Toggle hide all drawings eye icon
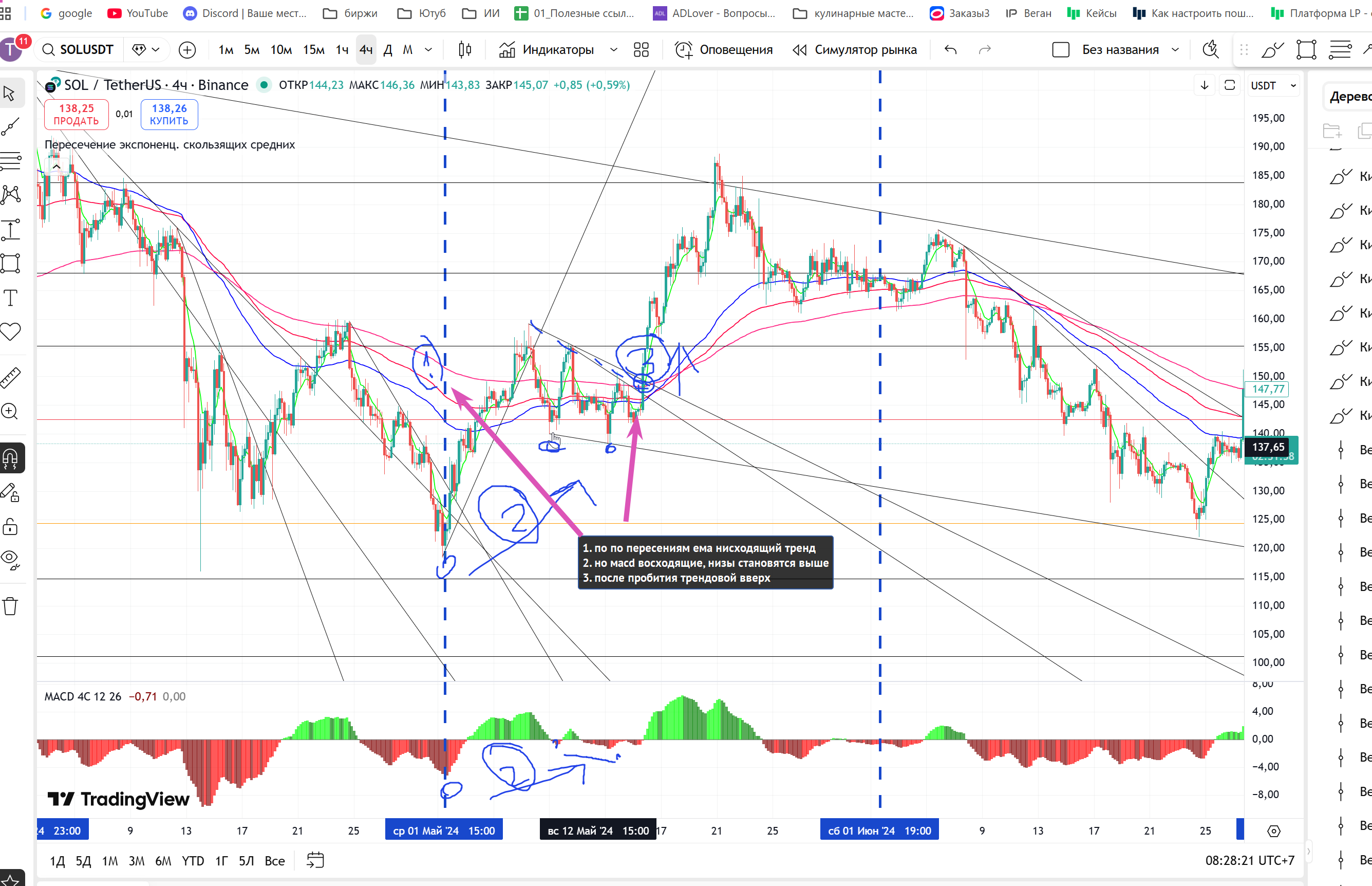 (10, 559)
